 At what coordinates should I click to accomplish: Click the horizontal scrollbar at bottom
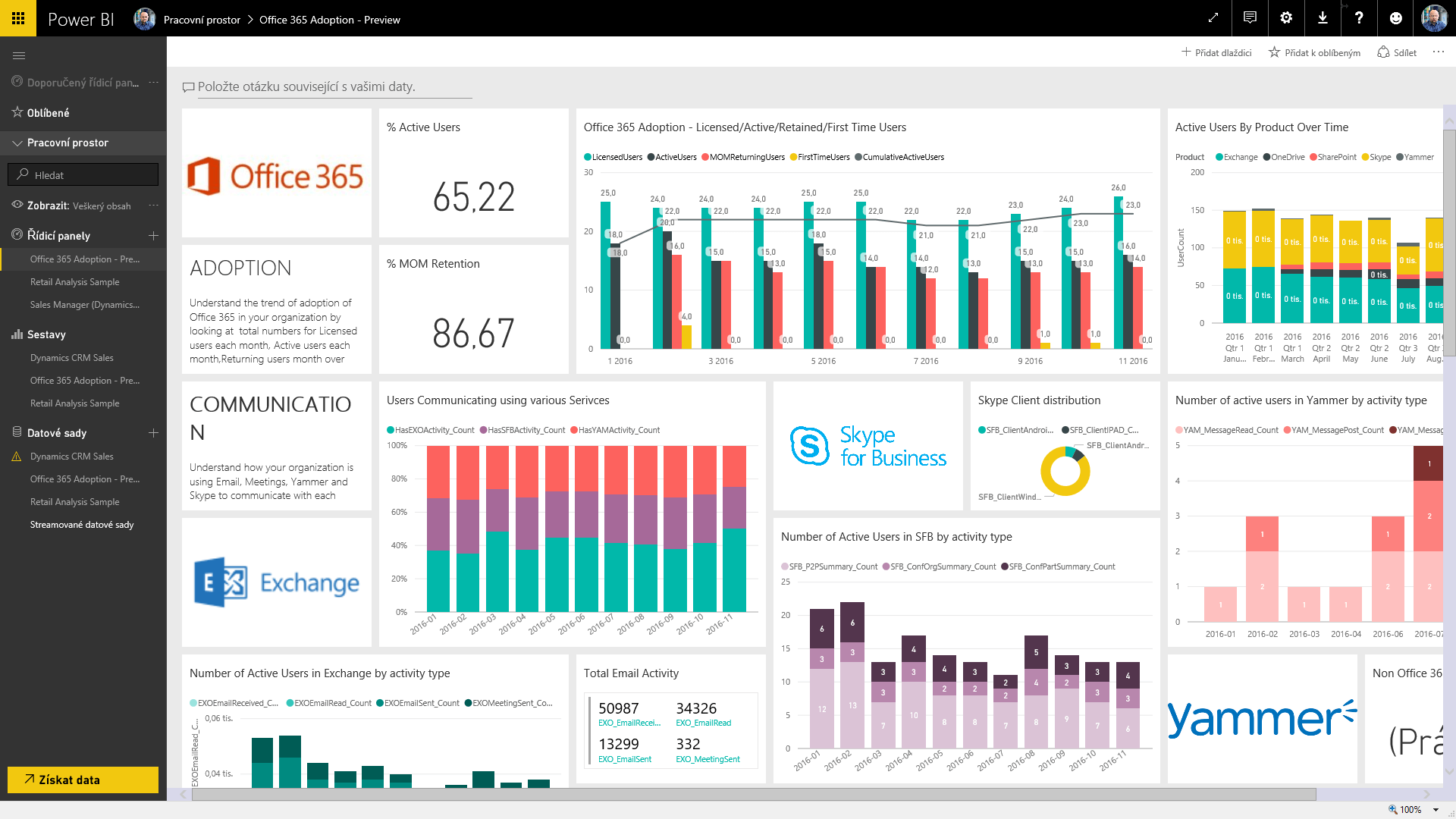click(754, 794)
